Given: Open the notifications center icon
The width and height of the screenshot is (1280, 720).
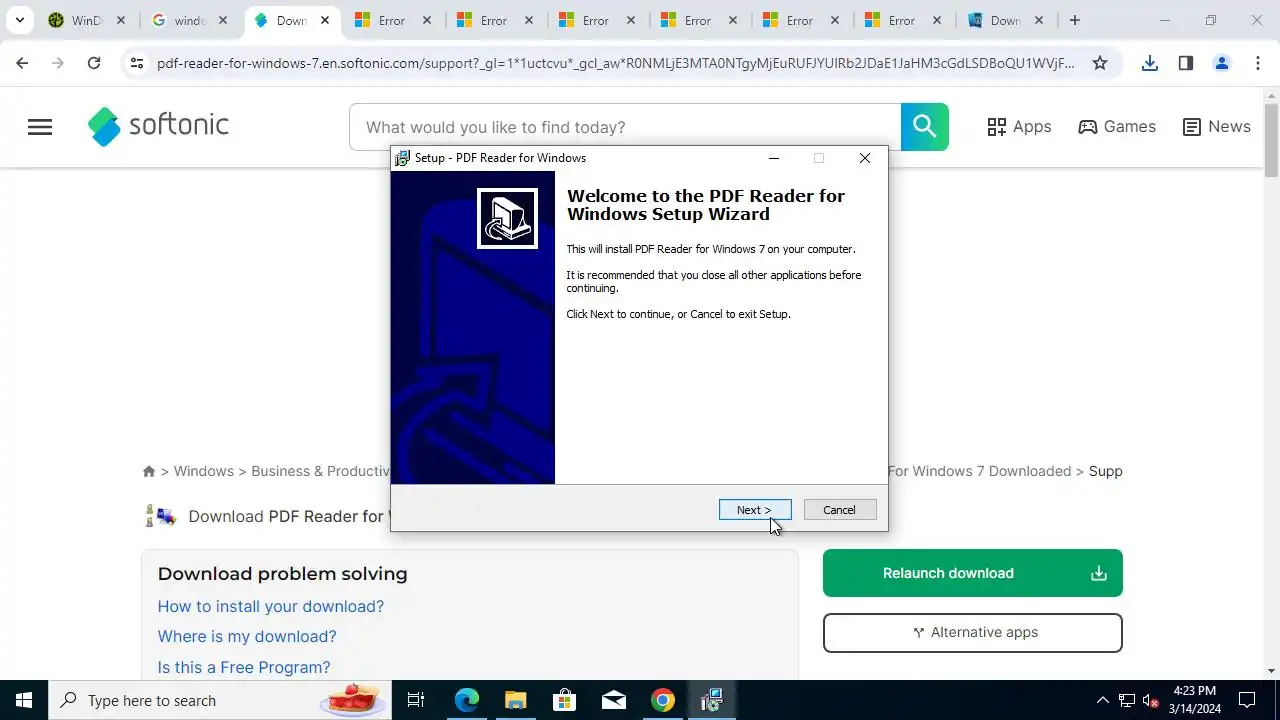Looking at the screenshot, I should coord(1247,700).
